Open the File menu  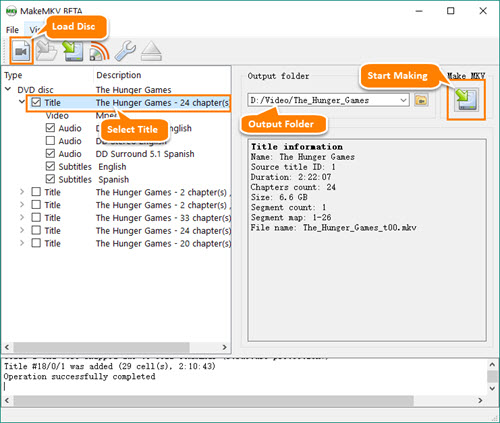[x=12, y=30]
